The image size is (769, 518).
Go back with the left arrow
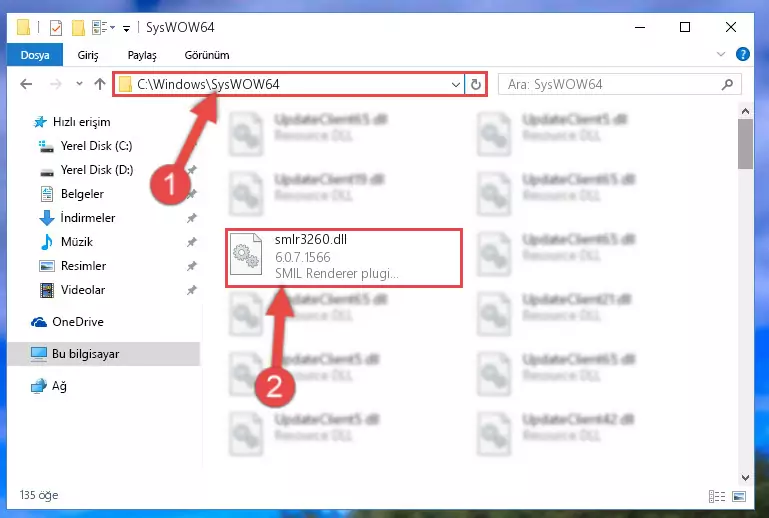tap(26, 84)
